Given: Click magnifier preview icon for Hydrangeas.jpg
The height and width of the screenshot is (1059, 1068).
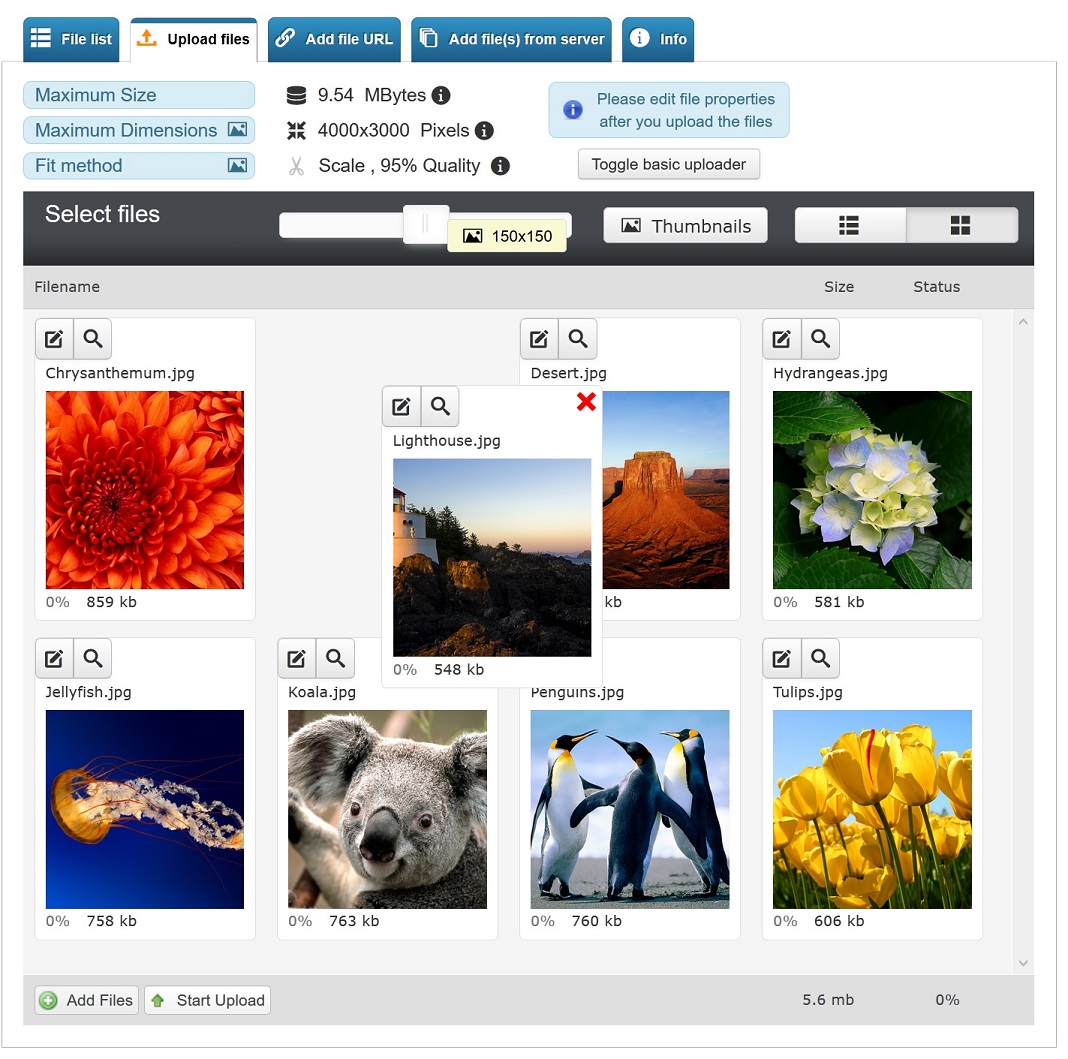Looking at the screenshot, I should pyautogui.click(x=820, y=340).
